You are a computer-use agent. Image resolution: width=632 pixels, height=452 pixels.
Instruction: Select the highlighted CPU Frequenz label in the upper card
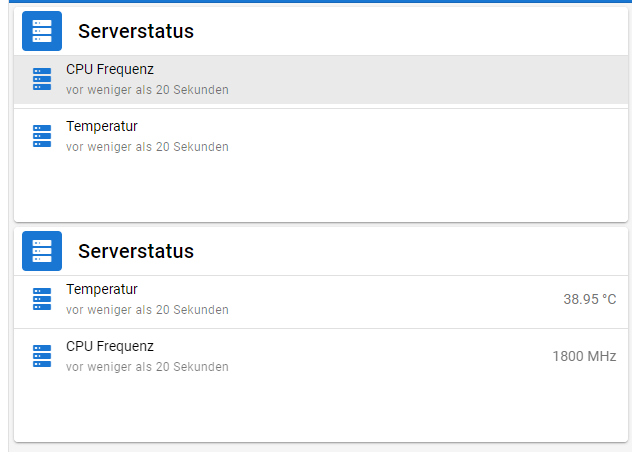110,69
